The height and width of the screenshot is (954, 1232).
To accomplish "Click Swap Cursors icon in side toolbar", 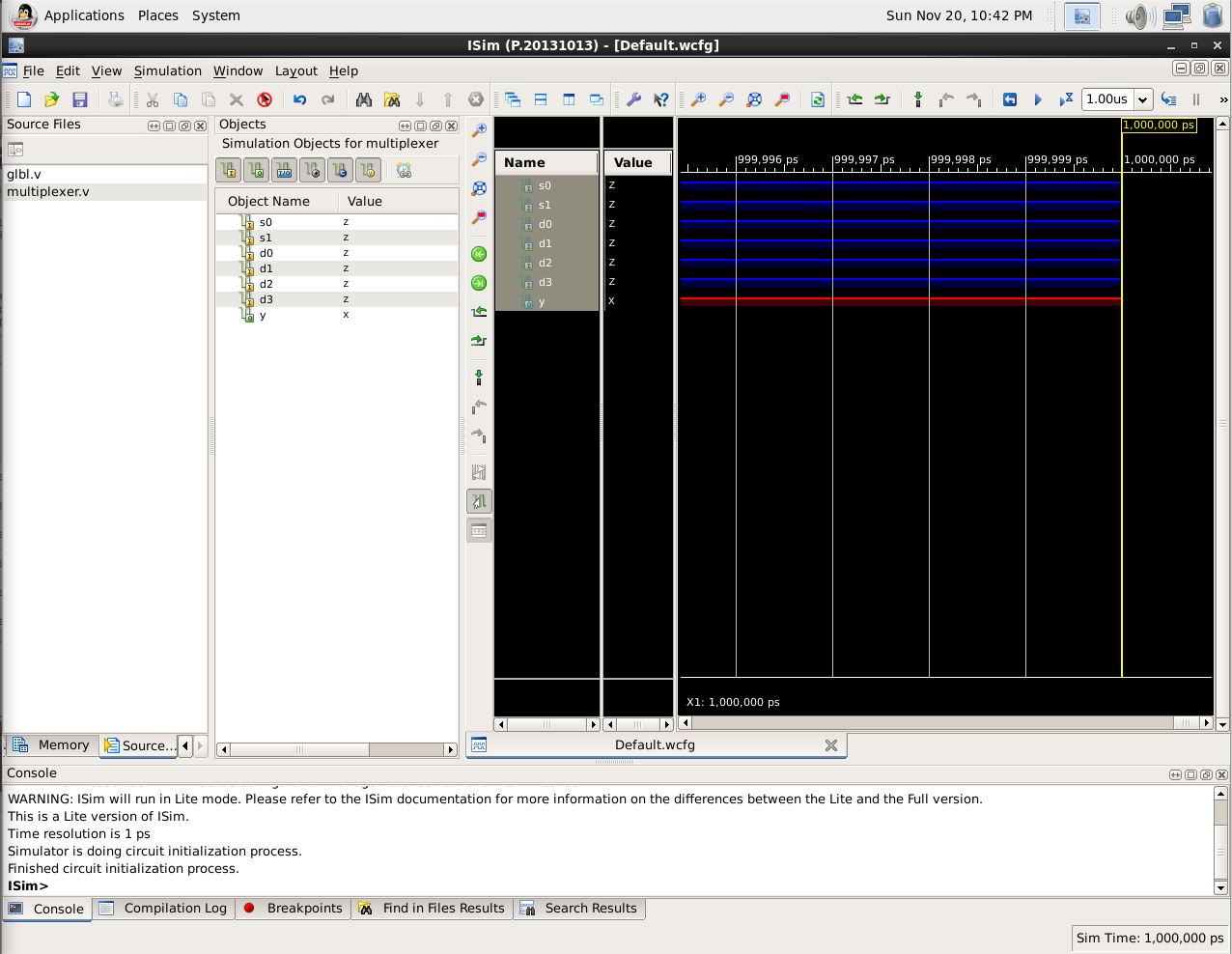I will pos(479,472).
